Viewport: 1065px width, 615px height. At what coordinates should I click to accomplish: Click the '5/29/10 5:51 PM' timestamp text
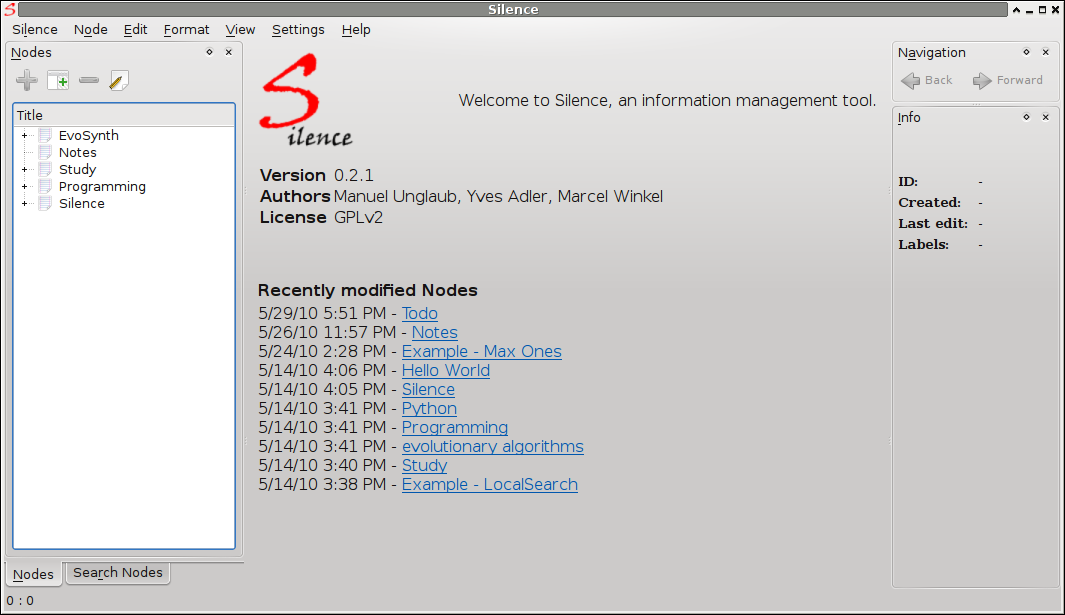[323, 313]
